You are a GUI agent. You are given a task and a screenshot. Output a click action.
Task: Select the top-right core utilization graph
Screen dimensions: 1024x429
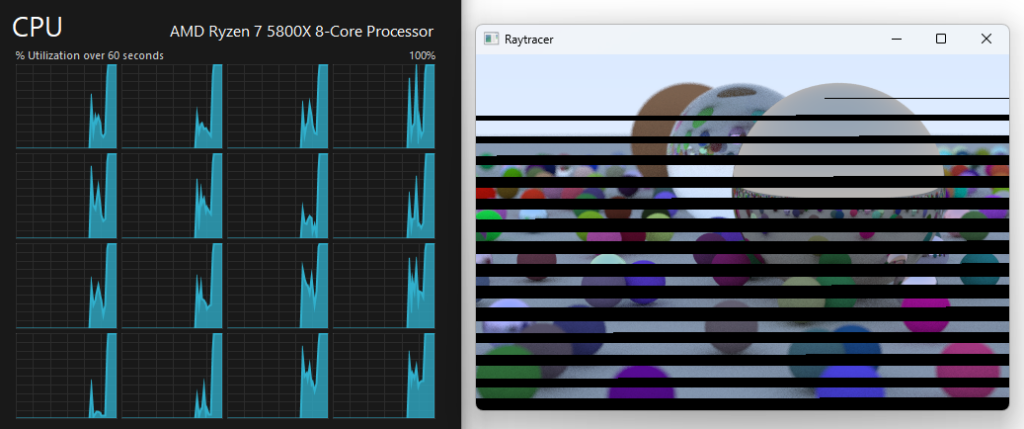(x=384, y=106)
